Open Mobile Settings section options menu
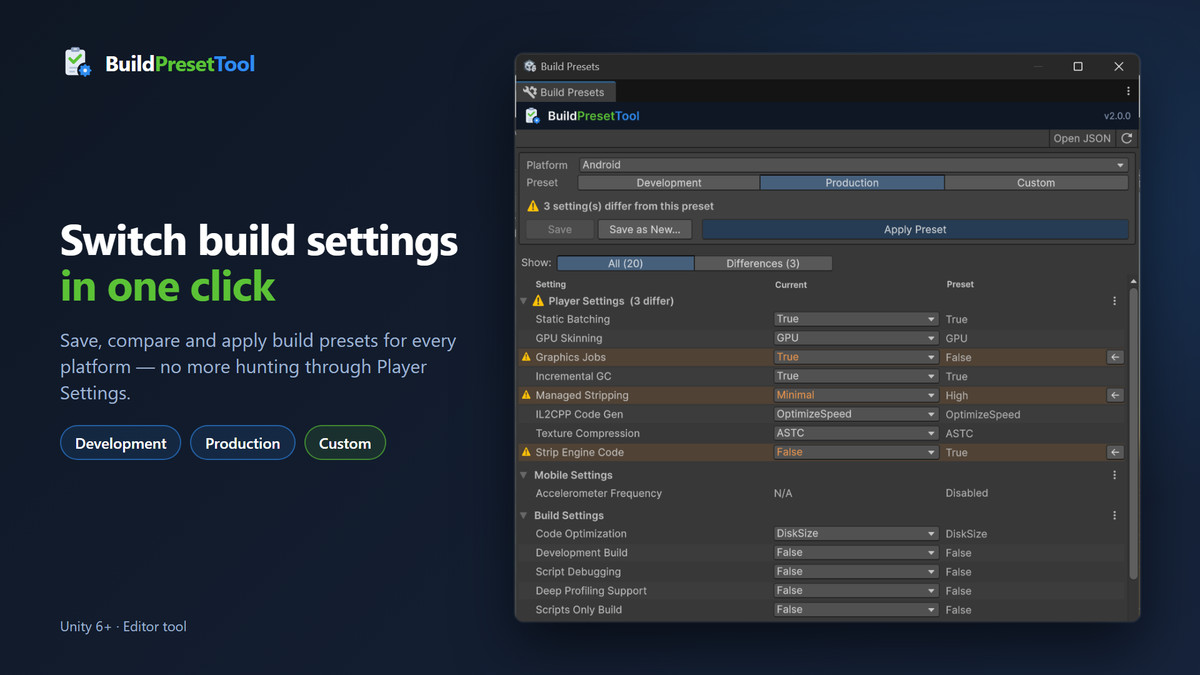 pos(1115,475)
